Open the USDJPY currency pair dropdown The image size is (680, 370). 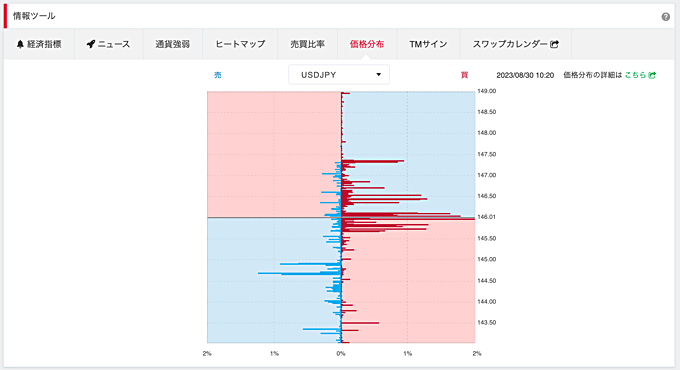coord(339,75)
